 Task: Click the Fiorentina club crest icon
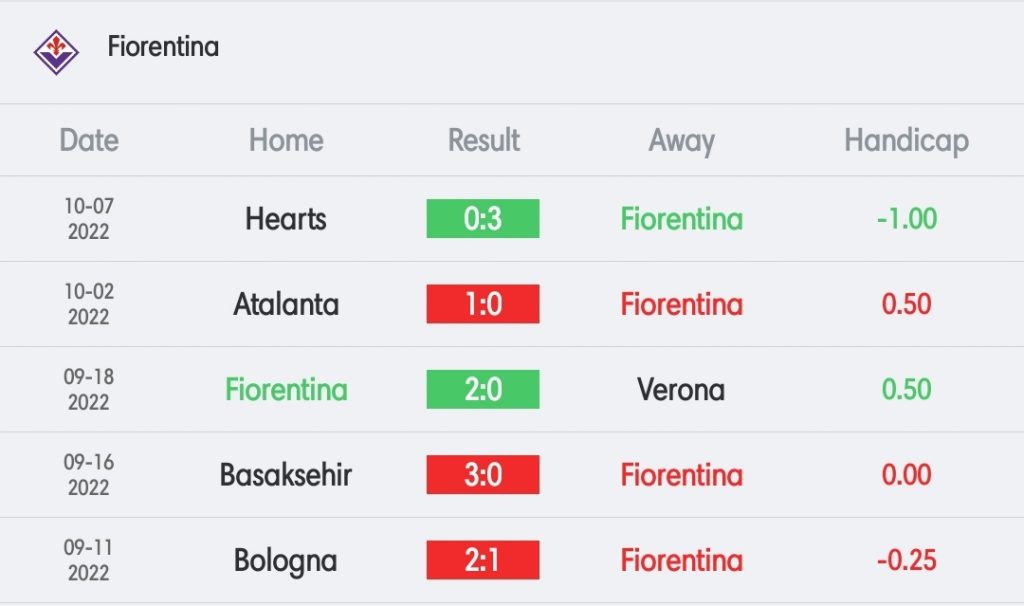click(56, 52)
